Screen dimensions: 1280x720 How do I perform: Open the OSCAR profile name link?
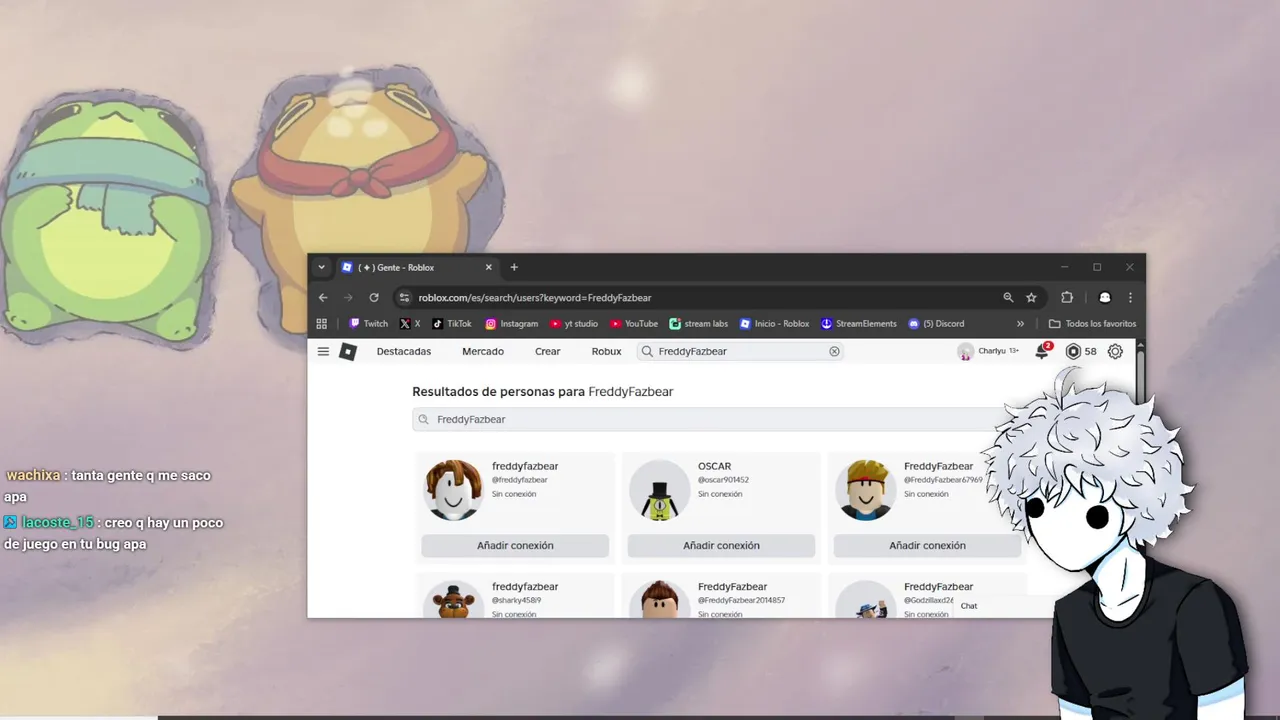coord(714,466)
